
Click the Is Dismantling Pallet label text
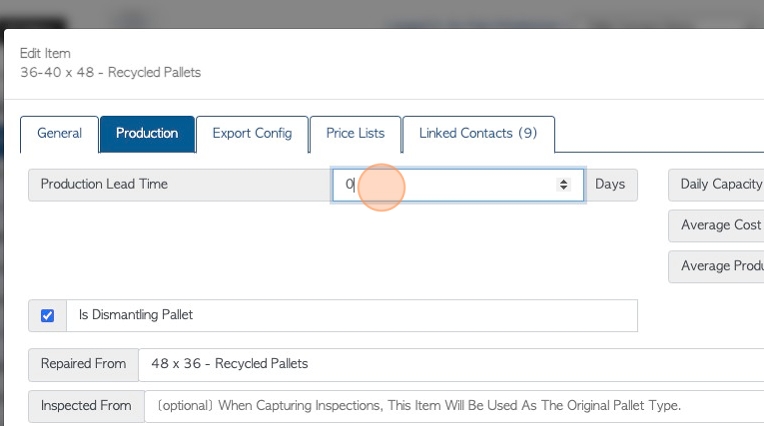point(135,315)
